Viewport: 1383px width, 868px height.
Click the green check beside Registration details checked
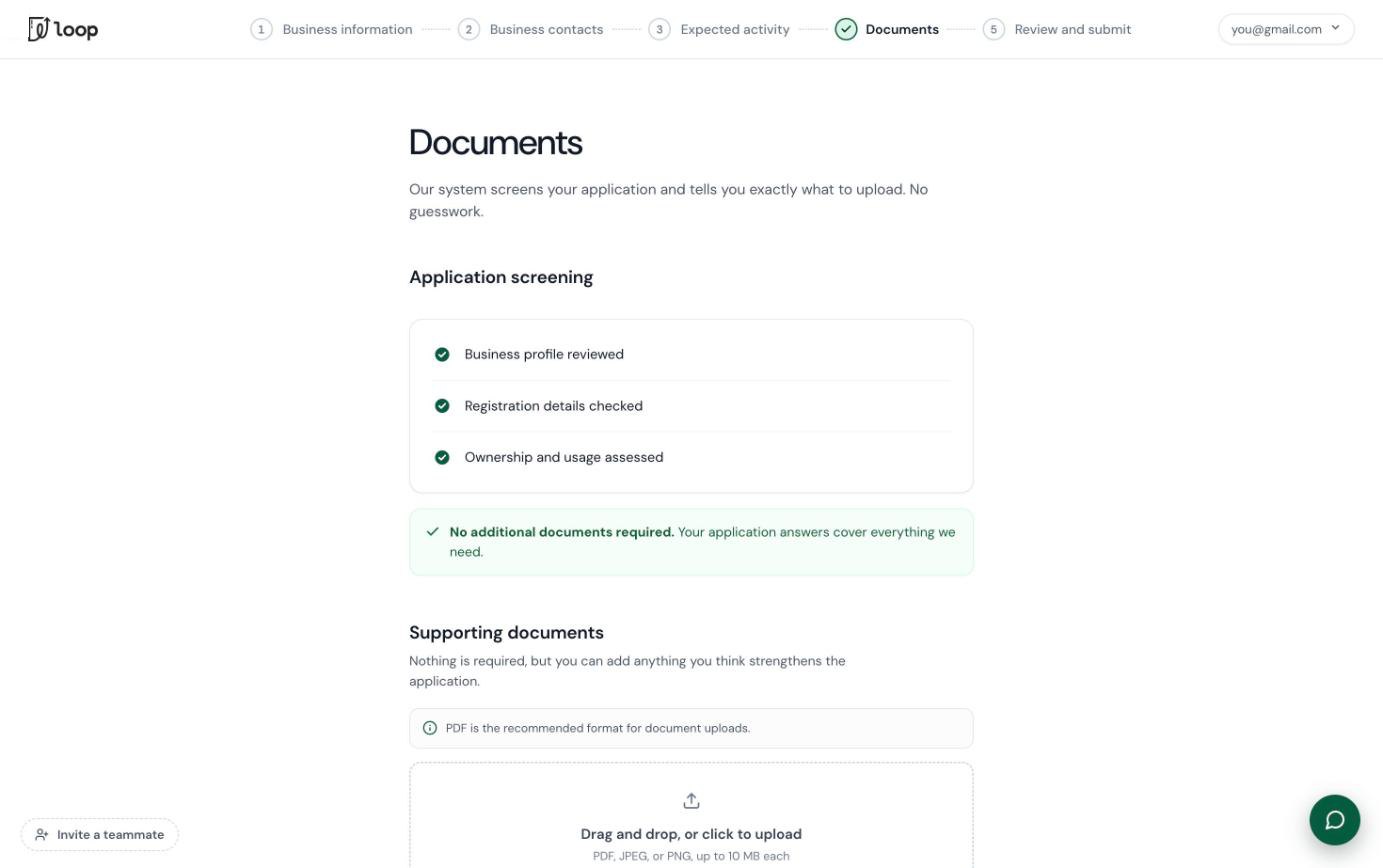coord(442,406)
